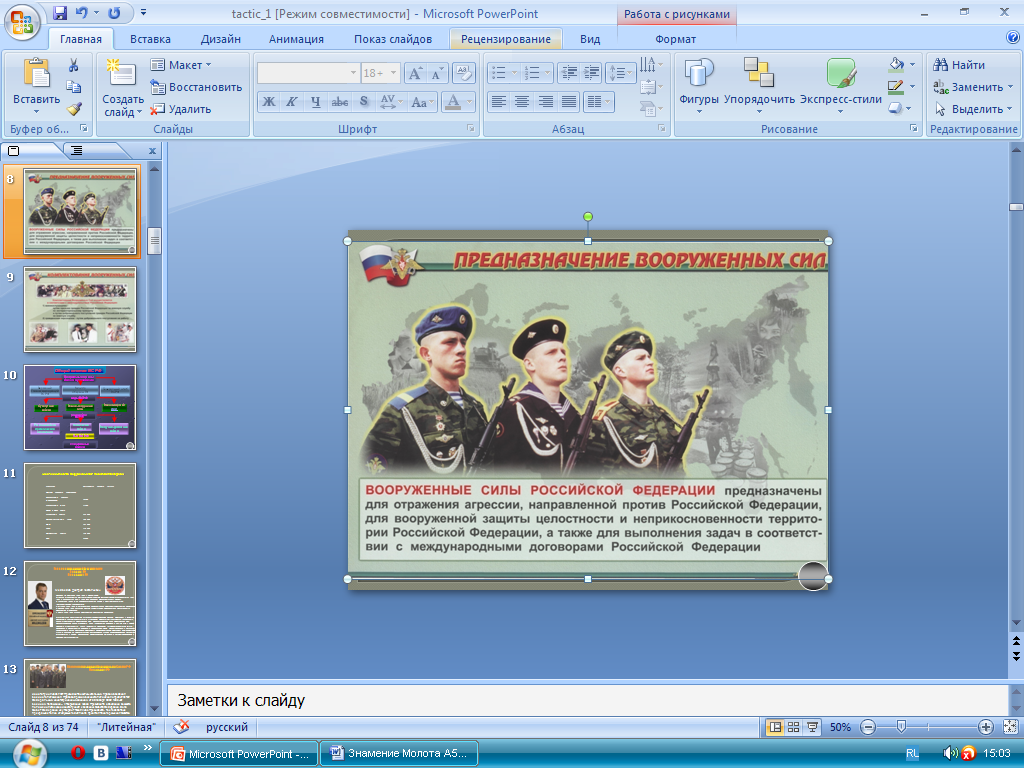Click the русский language indicator
Viewport: 1024px width, 768px height.
[x=227, y=727]
